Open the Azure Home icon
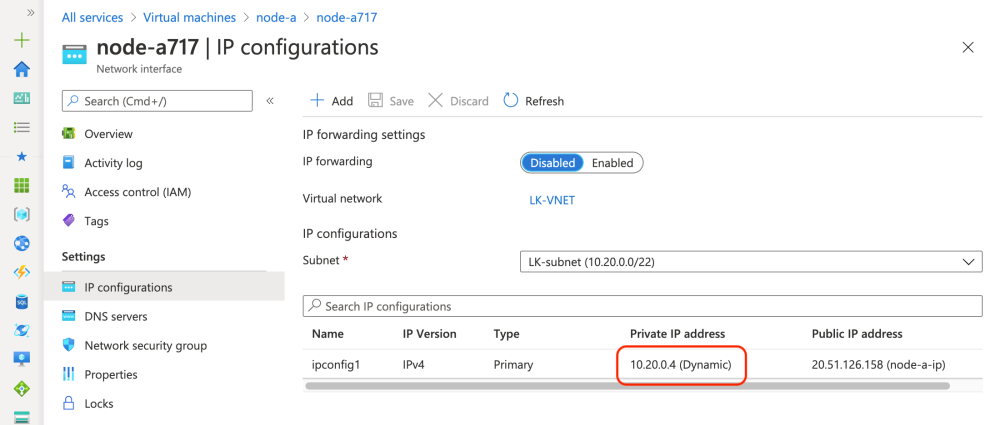 coord(21,69)
